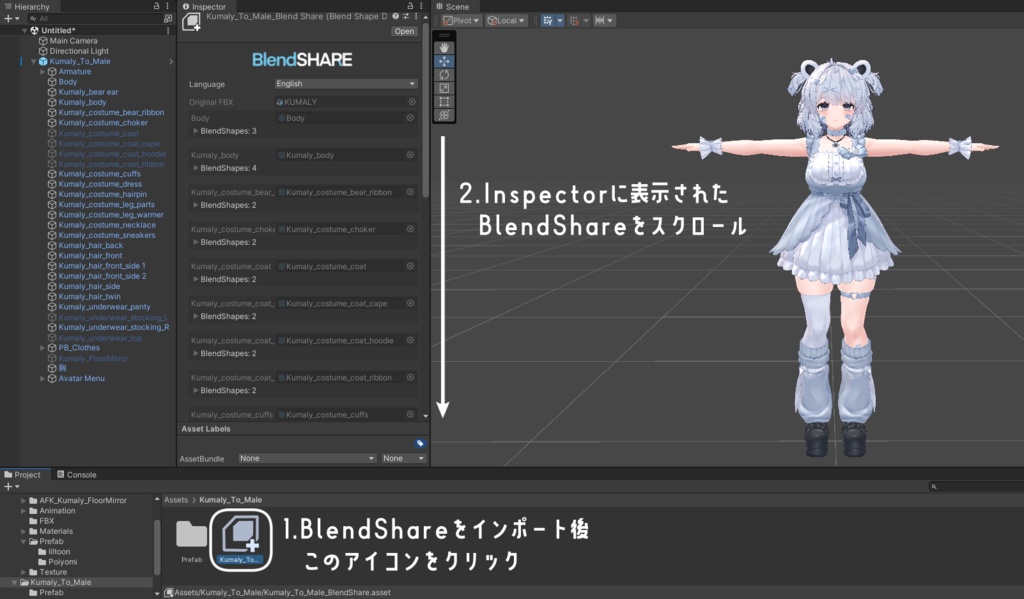Open the Language dropdown set to English
The width and height of the screenshot is (1024, 599).
point(345,84)
